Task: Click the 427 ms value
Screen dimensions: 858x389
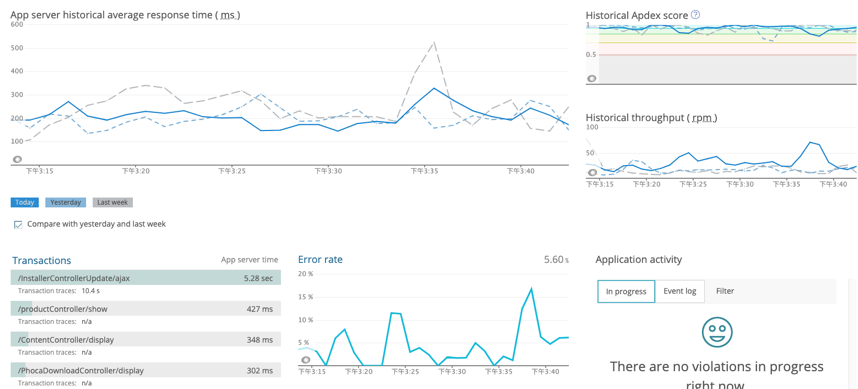Action: click(259, 309)
